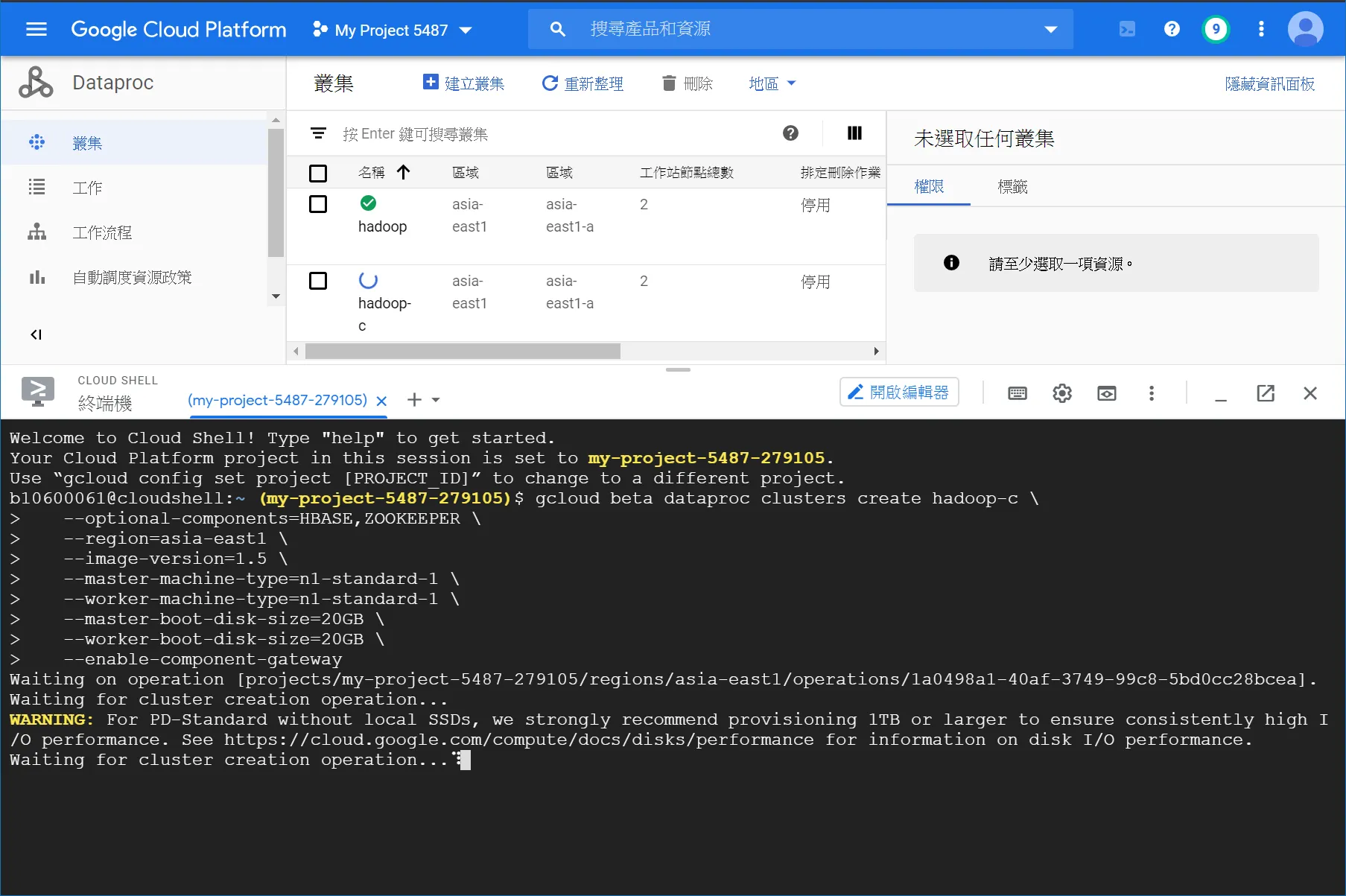Click the side navigation scroll-up arrow
The image size is (1346, 896).
click(x=276, y=120)
